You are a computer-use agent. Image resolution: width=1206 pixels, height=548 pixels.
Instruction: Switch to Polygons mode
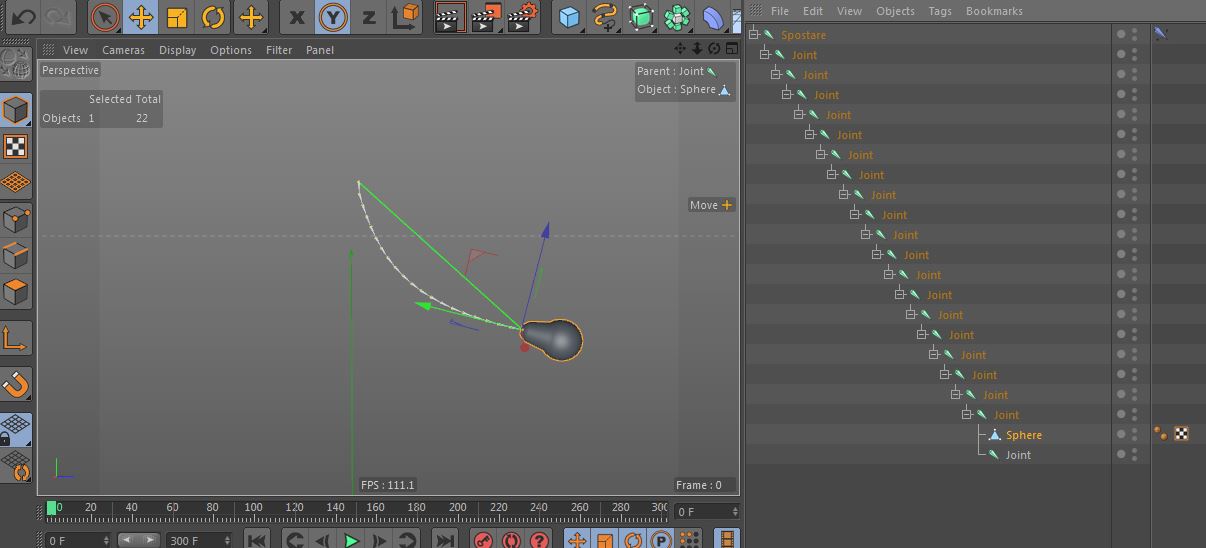pyautogui.click(x=16, y=291)
